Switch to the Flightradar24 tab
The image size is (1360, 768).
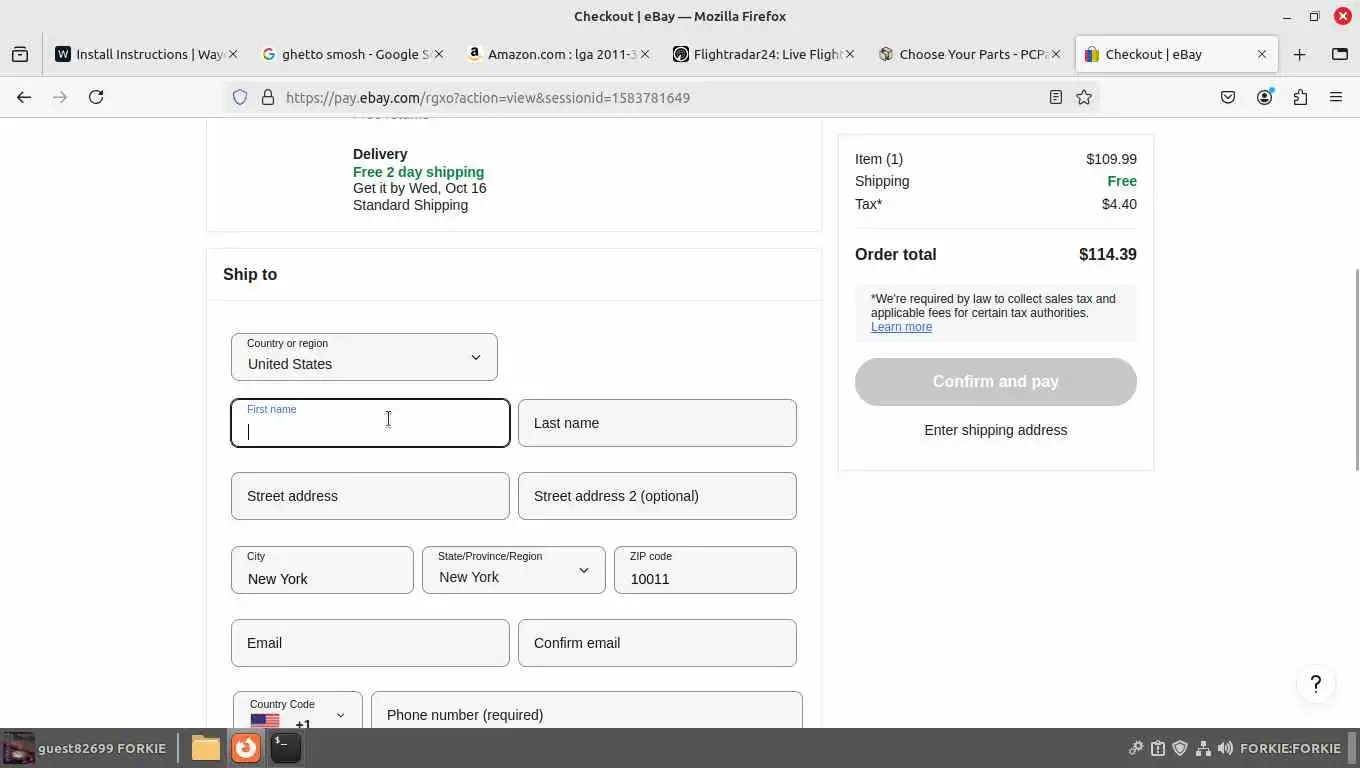(764, 54)
